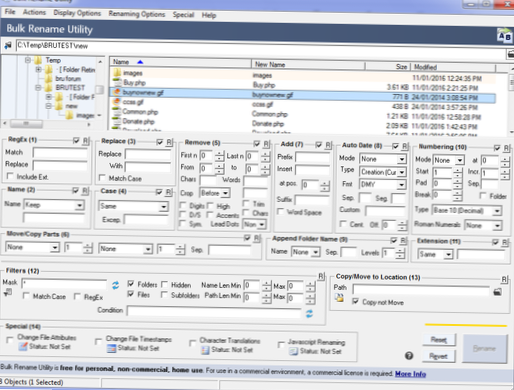514x390 pixels.
Task: Click the AB logo icon in header
Action: click(504, 36)
